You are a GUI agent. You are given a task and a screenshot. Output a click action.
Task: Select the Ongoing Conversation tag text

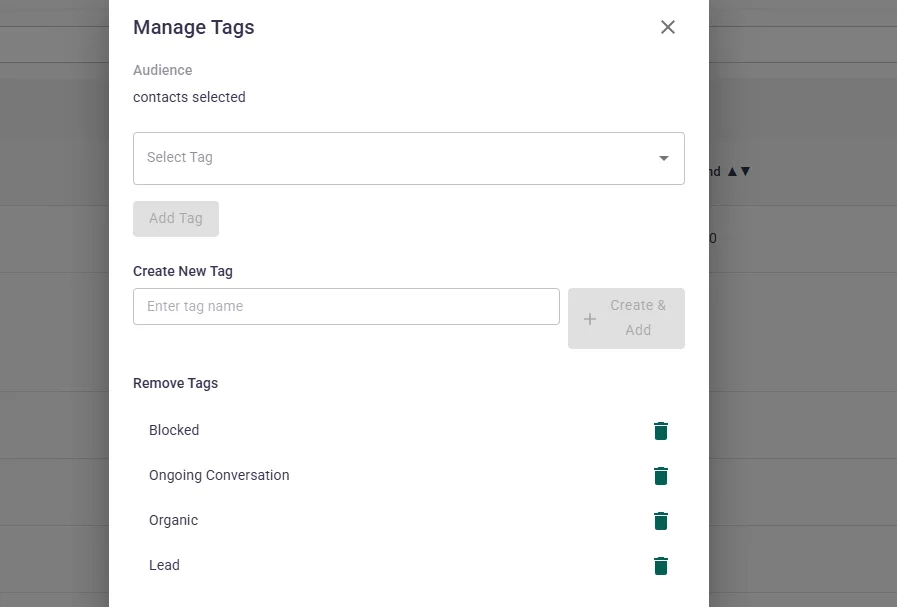coord(219,475)
